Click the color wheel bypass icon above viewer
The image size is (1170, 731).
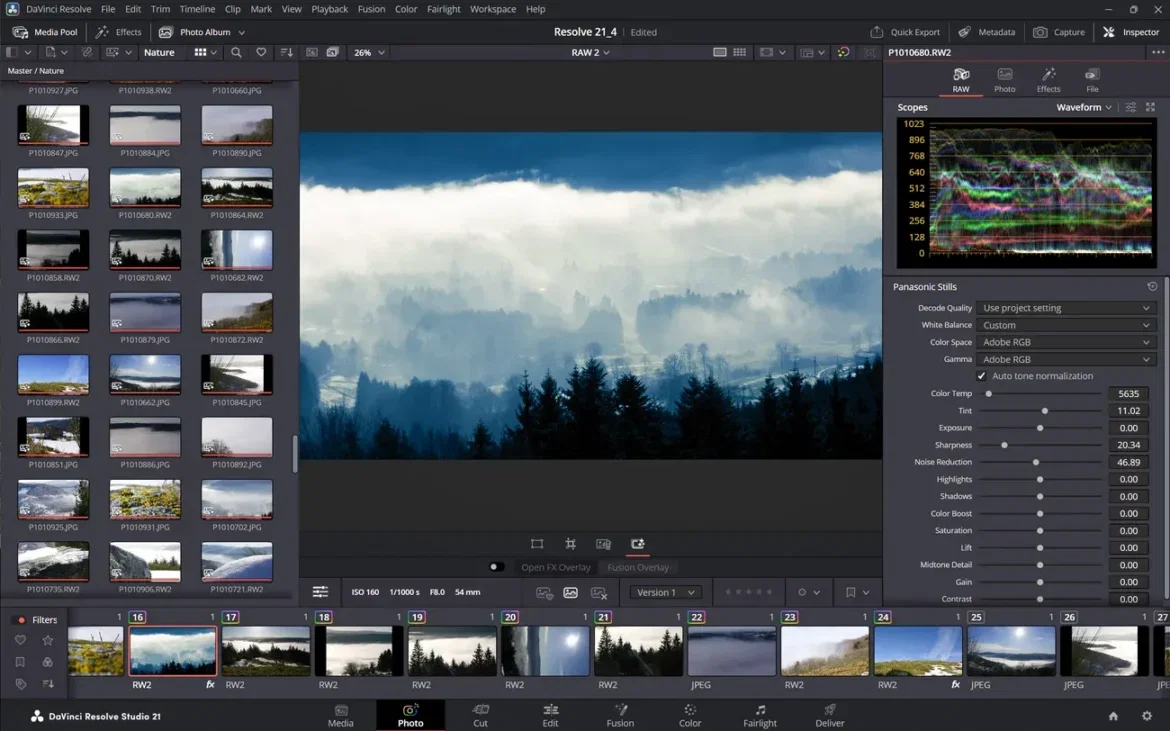click(843, 52)
